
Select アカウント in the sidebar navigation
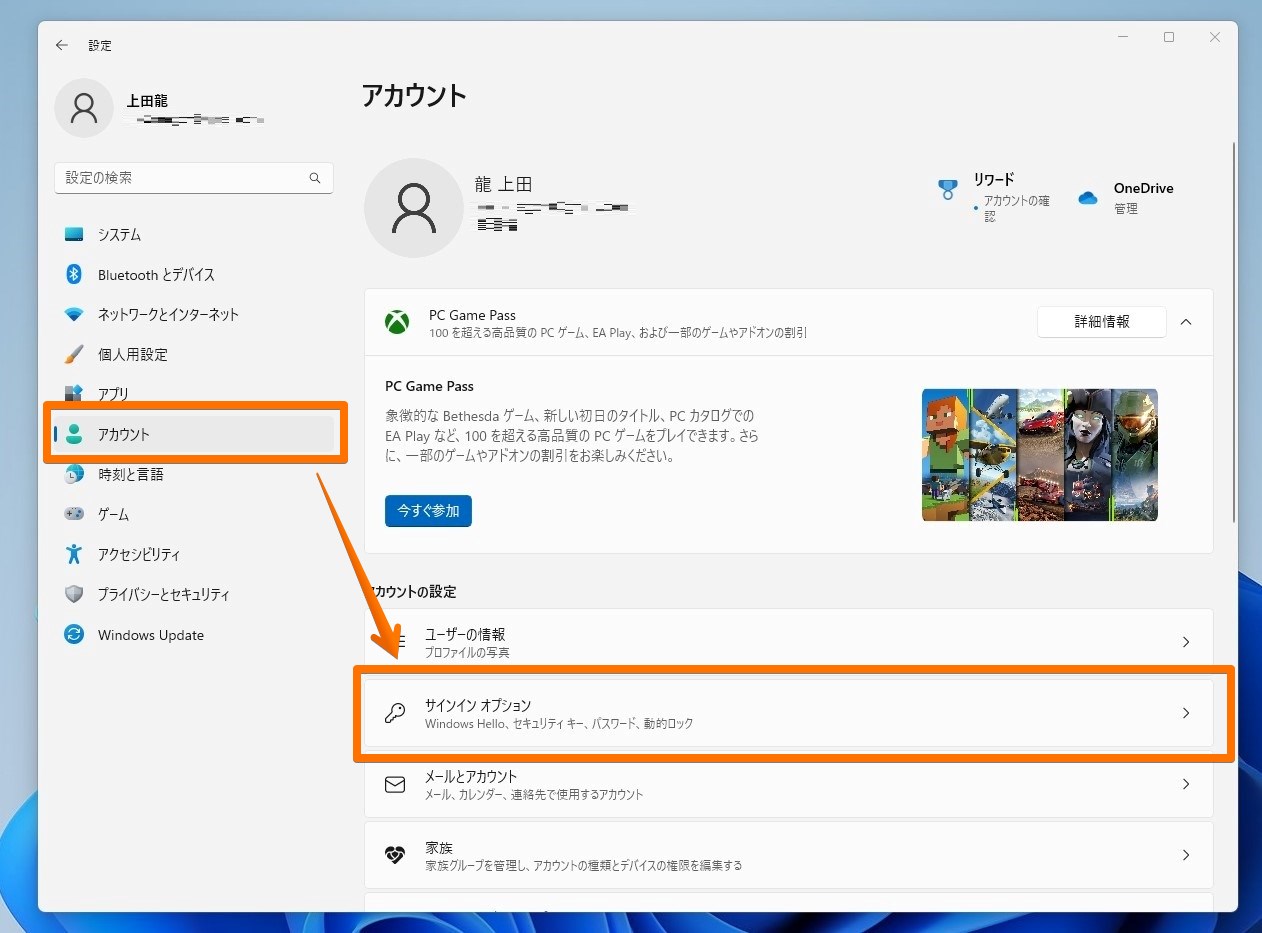pyautogui.click(x=123, y=434)
